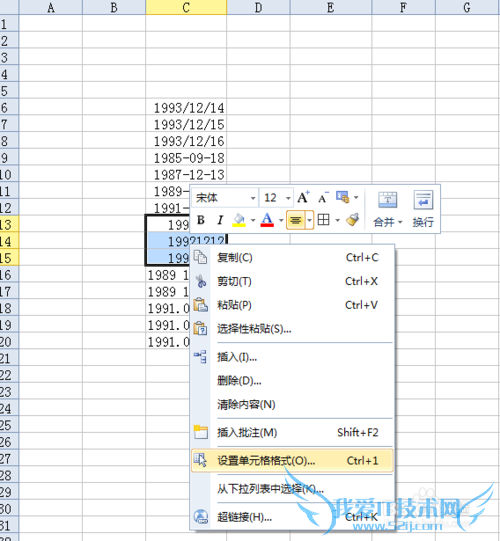This screenshot has height=541, width=500.
Task: Select column A header
Action: [51, 7]
